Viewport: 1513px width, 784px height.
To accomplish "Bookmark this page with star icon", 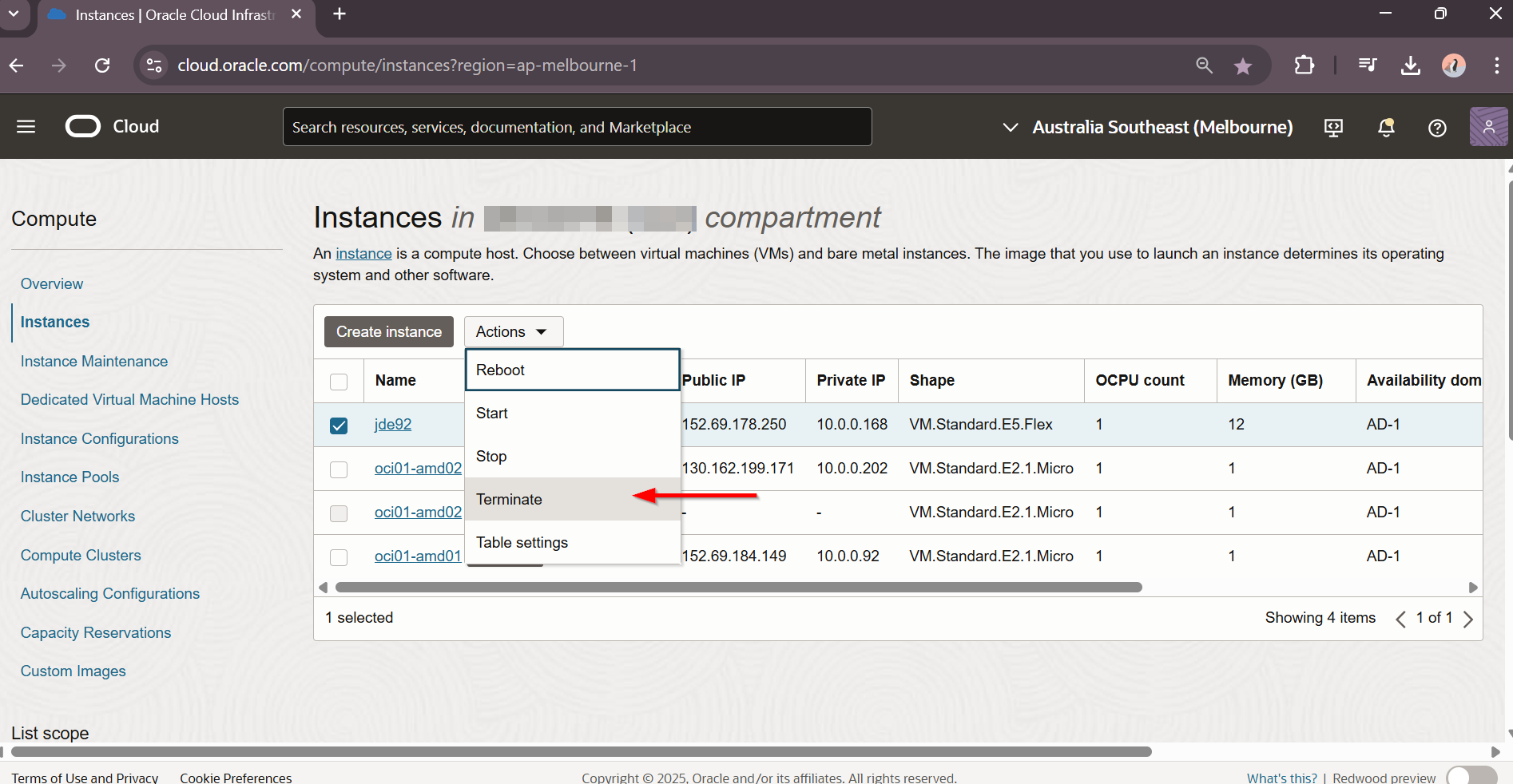I will [1242, 66].
